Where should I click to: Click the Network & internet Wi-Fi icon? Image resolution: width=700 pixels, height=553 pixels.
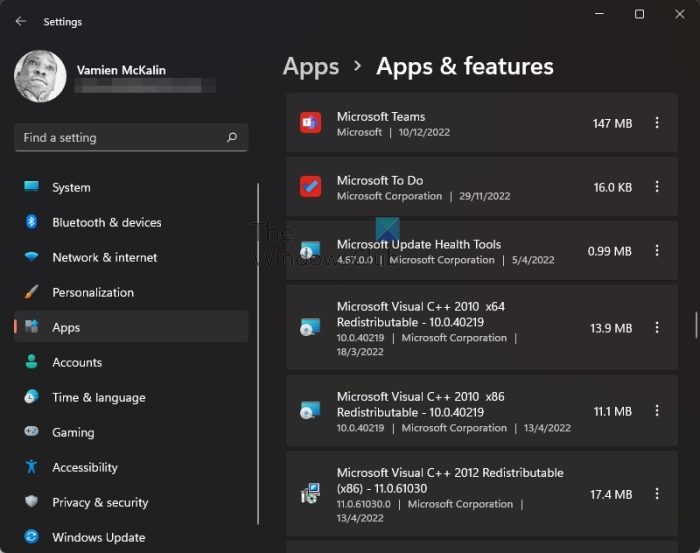32,257
